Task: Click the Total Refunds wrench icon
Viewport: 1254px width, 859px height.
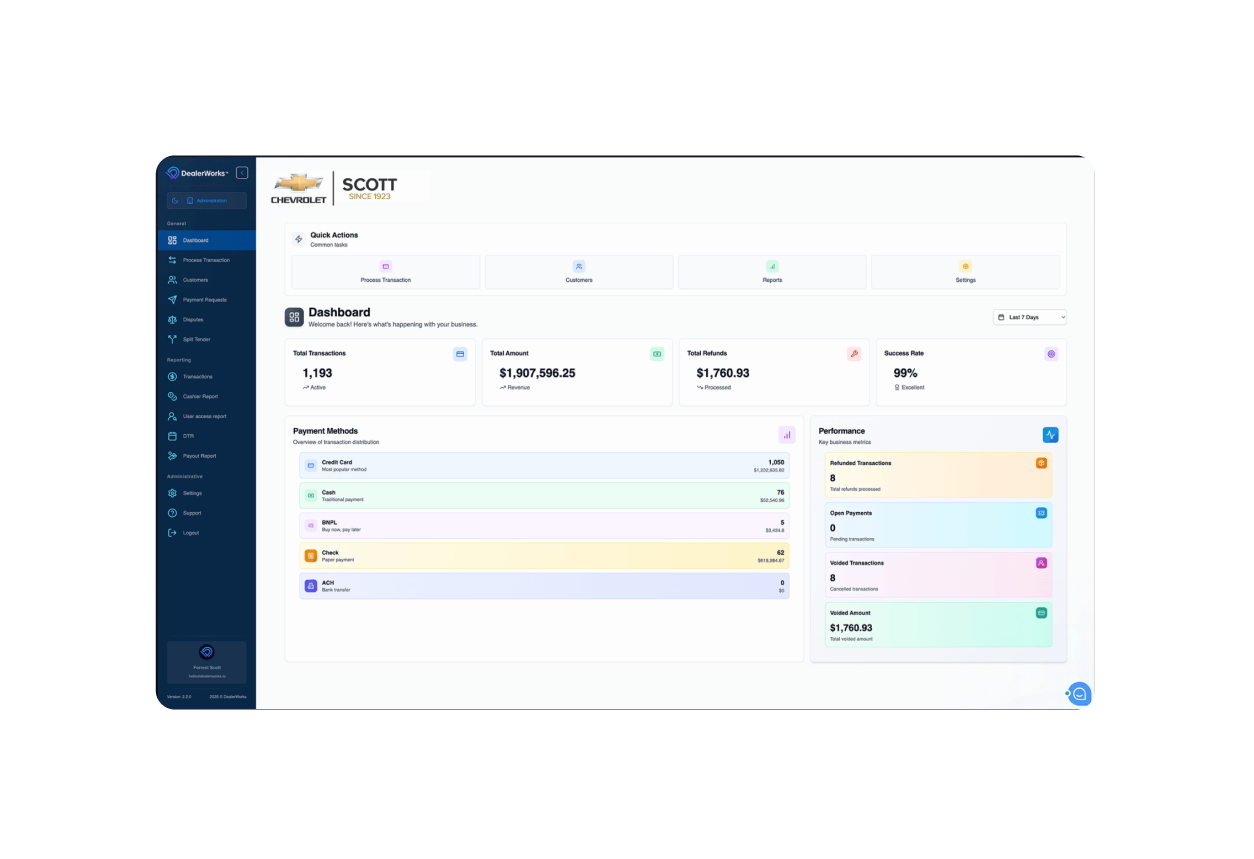Action: [x=854, y=354]
